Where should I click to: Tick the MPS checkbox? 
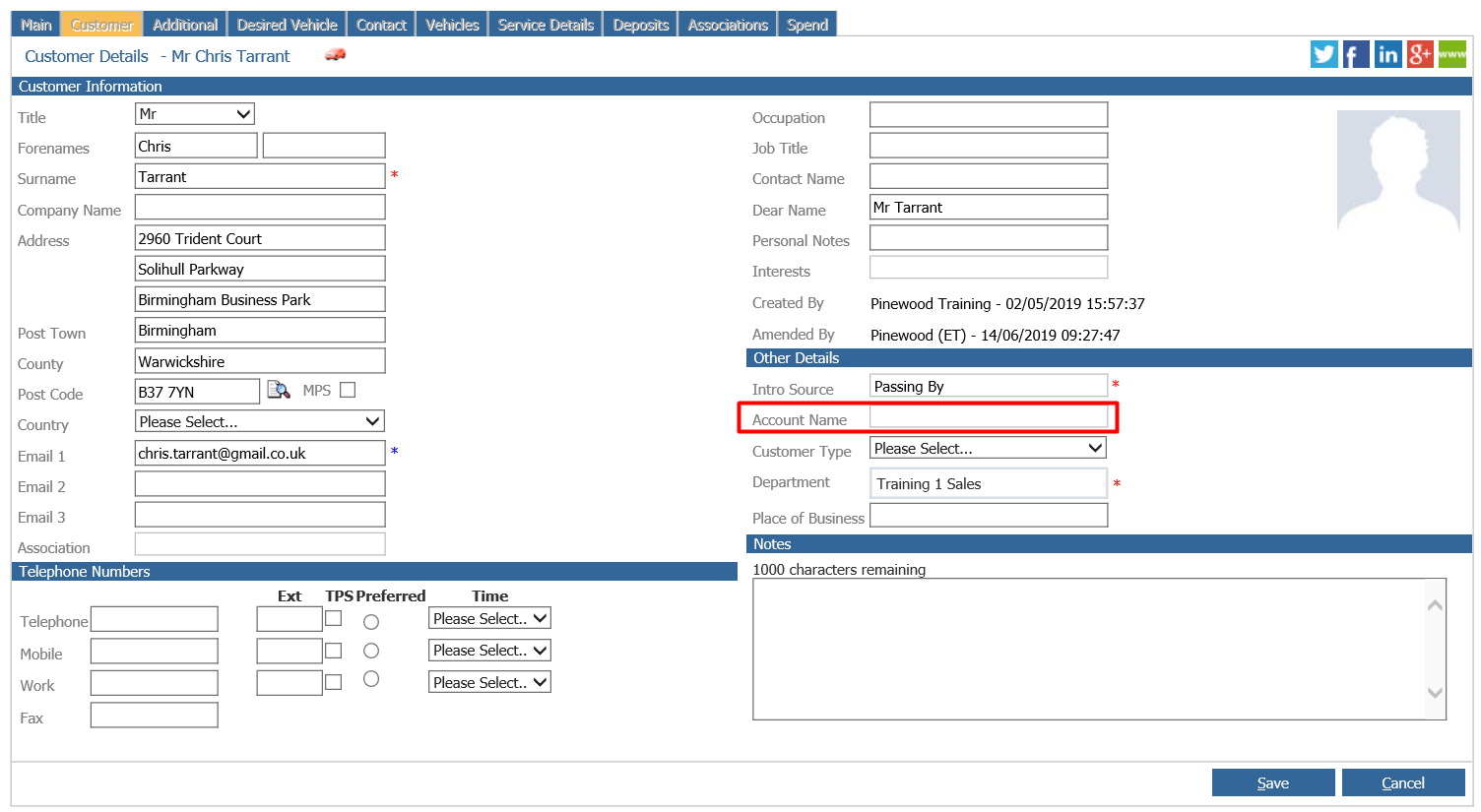[x=348, y=390]
